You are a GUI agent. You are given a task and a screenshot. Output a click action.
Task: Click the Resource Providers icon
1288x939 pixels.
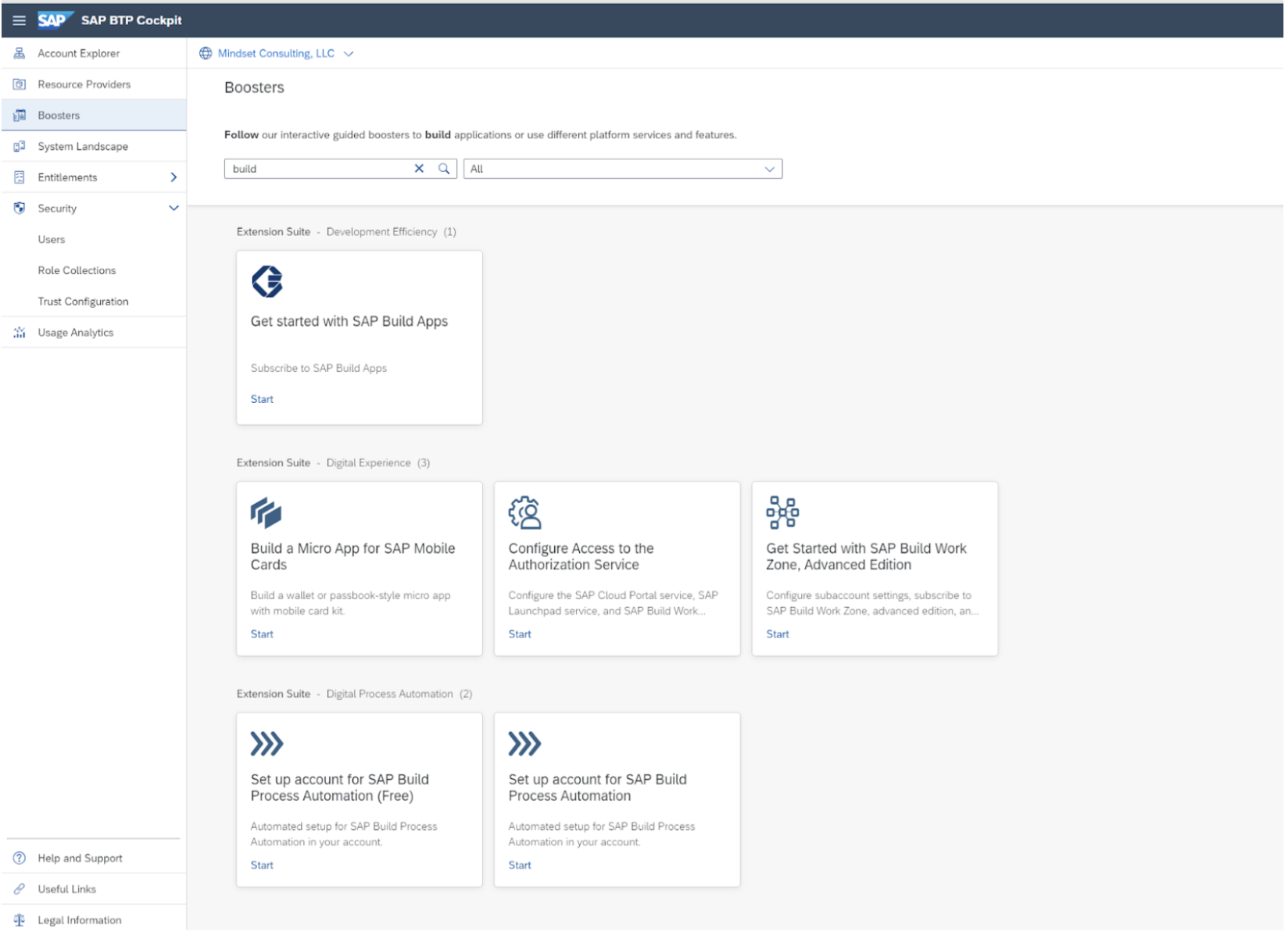click(18, 84)
